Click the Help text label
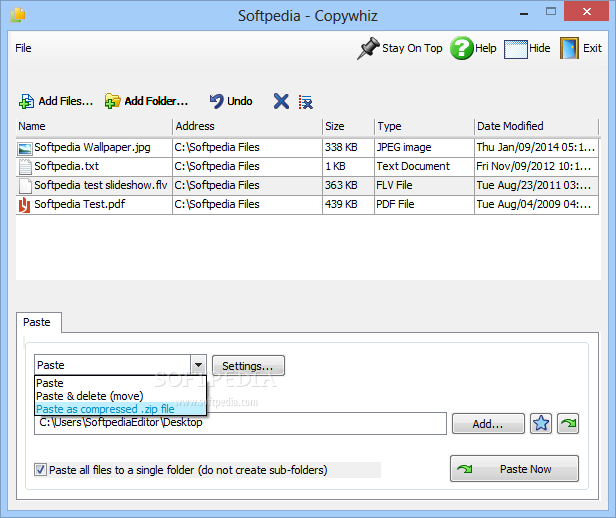 (x=486, y=48)
